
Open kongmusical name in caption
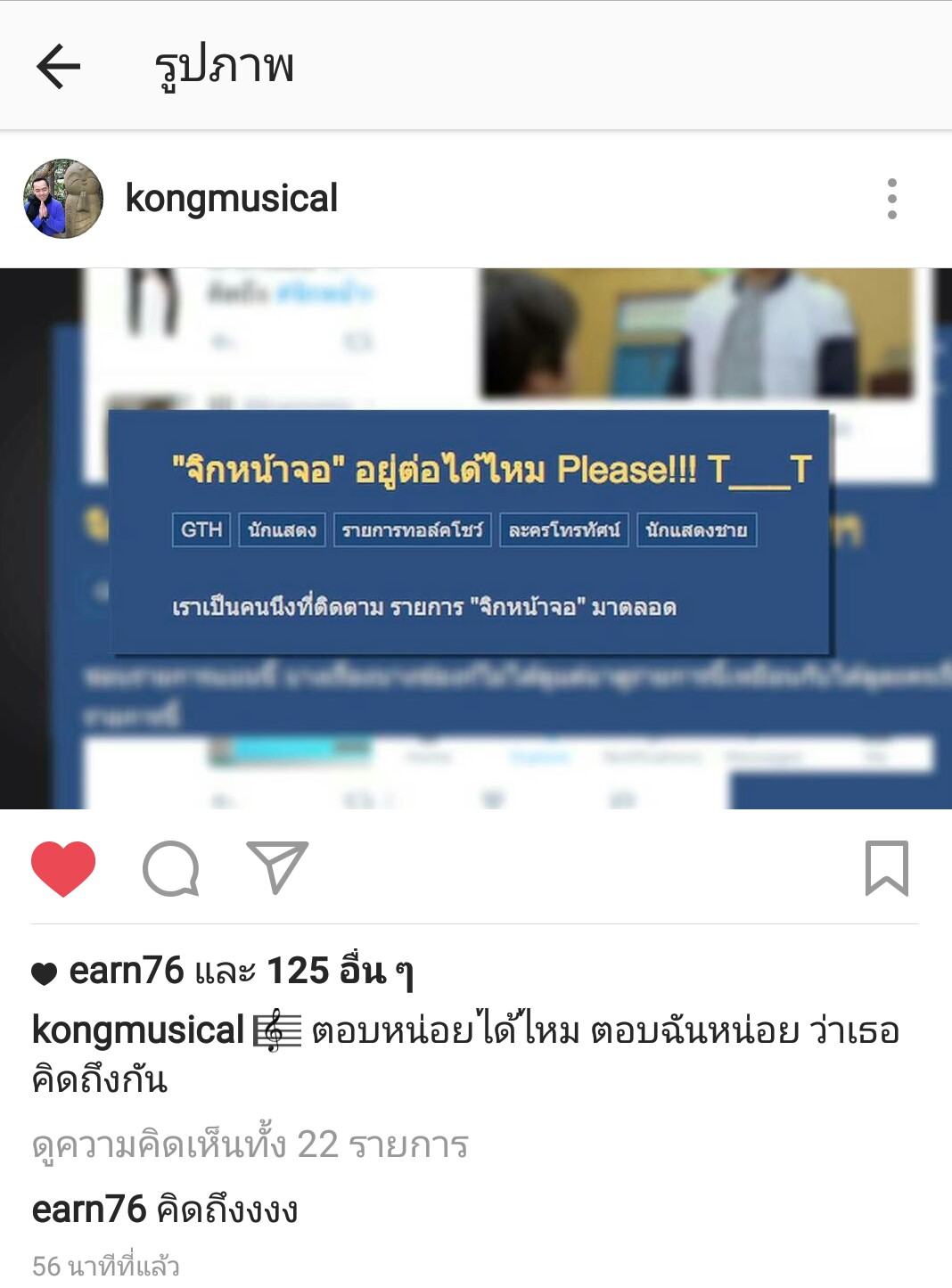point(138,1030)
